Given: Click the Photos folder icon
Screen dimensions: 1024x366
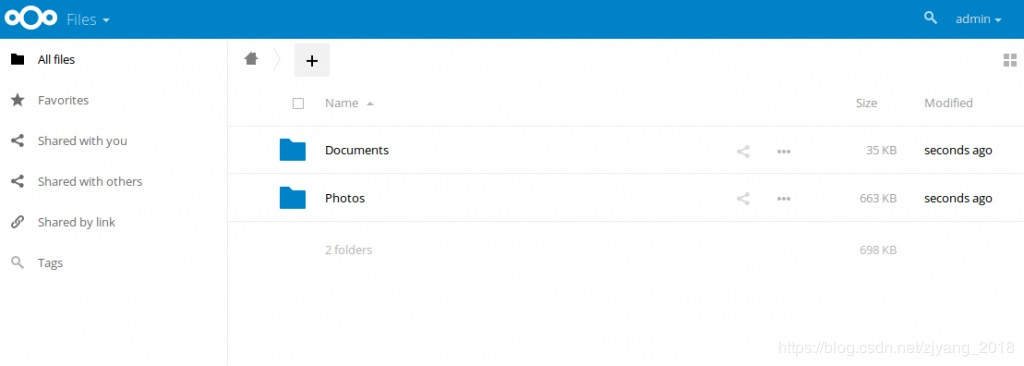Looking at the screenshot, I should pos(293,197).
